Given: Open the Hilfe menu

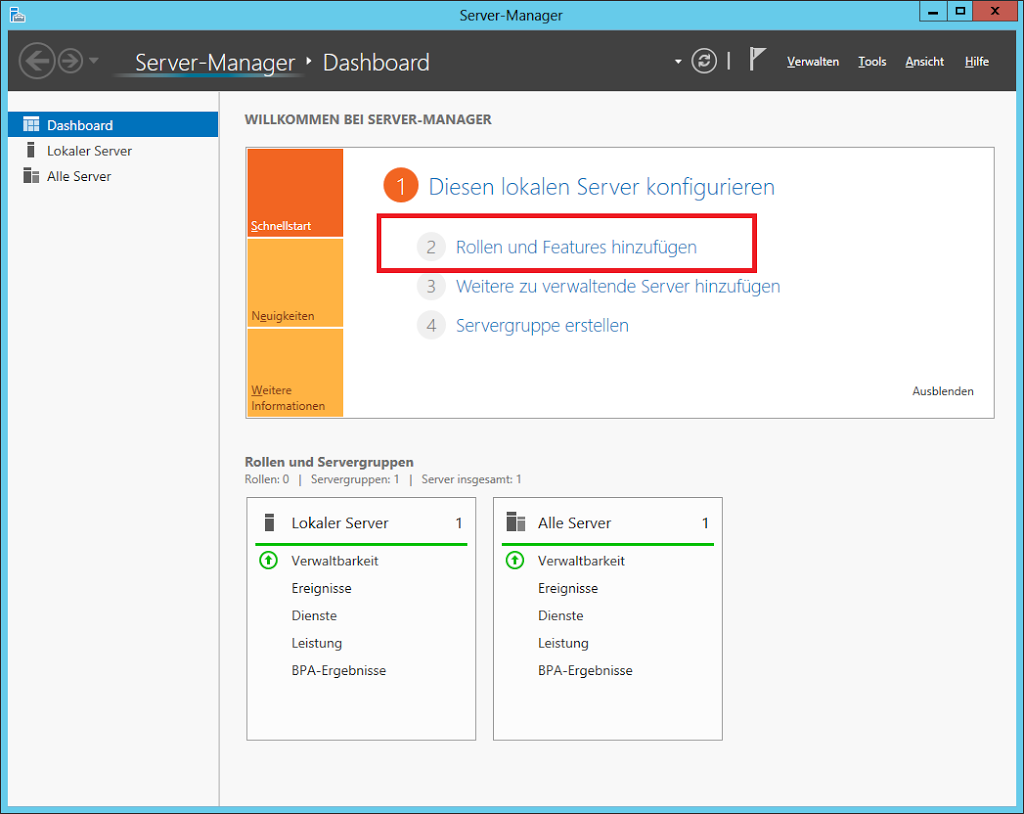Looking at the screenshot, I should click(976, 62).
